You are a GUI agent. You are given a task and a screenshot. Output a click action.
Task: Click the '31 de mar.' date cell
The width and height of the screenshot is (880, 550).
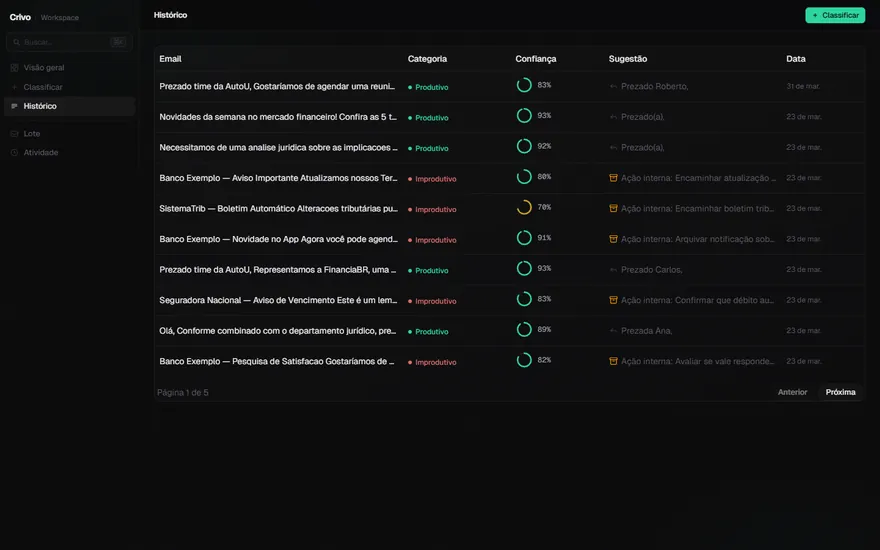pos(803,86)
